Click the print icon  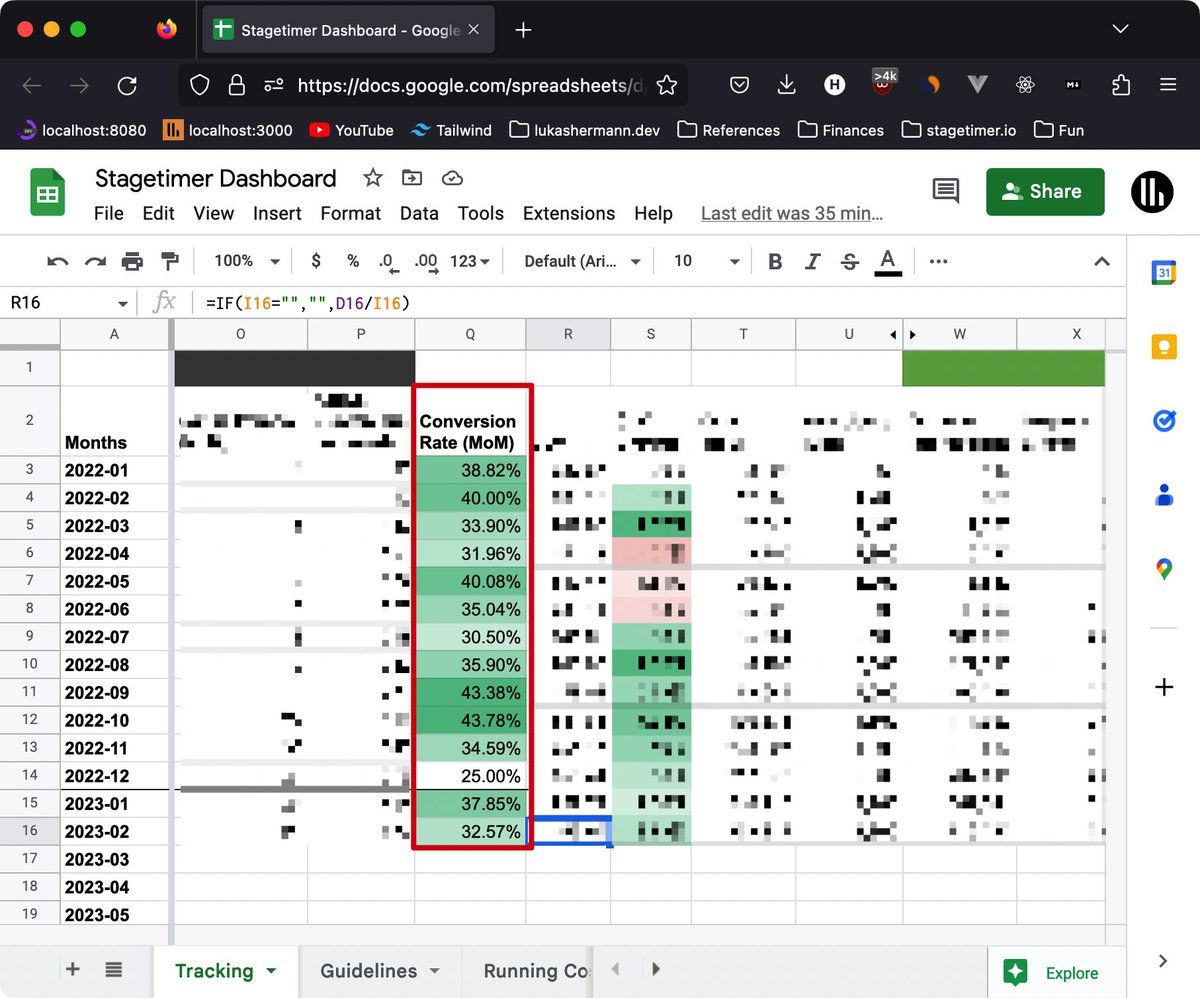tap(132, 261)
